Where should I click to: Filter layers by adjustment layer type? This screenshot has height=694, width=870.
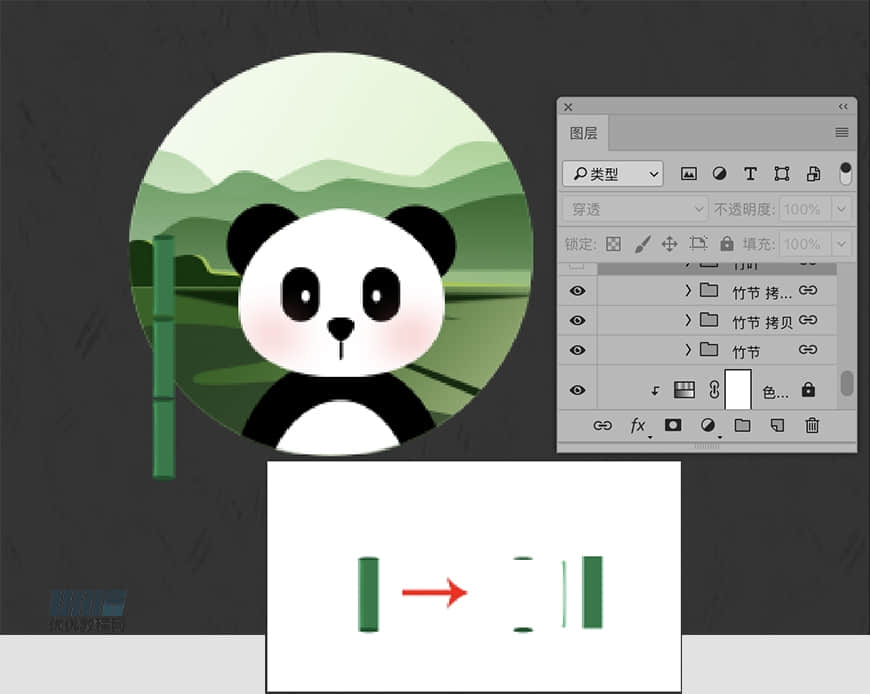[719, 174]
